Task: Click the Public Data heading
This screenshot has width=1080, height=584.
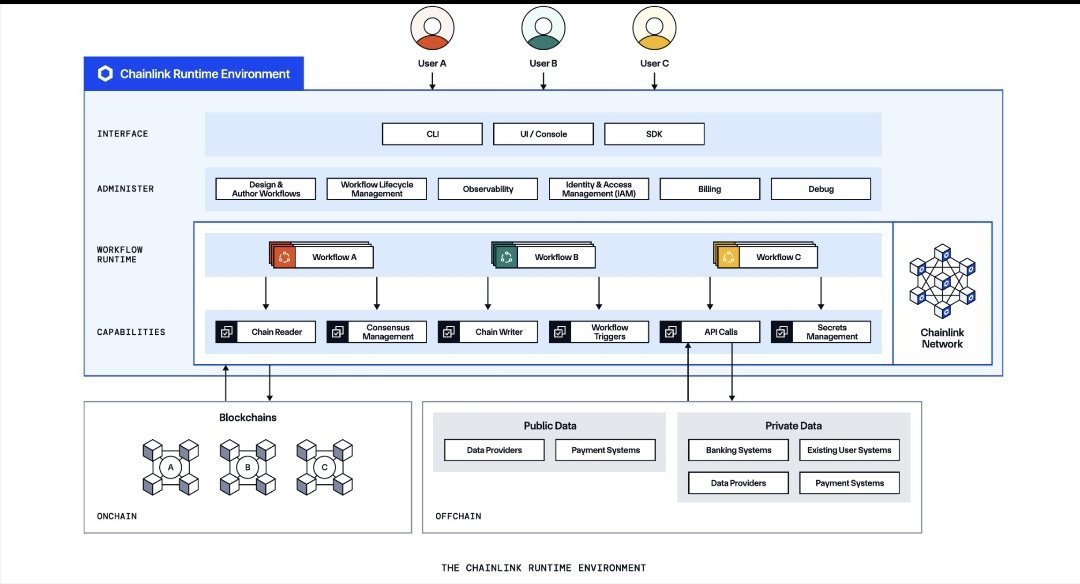Action: point(550,426)
